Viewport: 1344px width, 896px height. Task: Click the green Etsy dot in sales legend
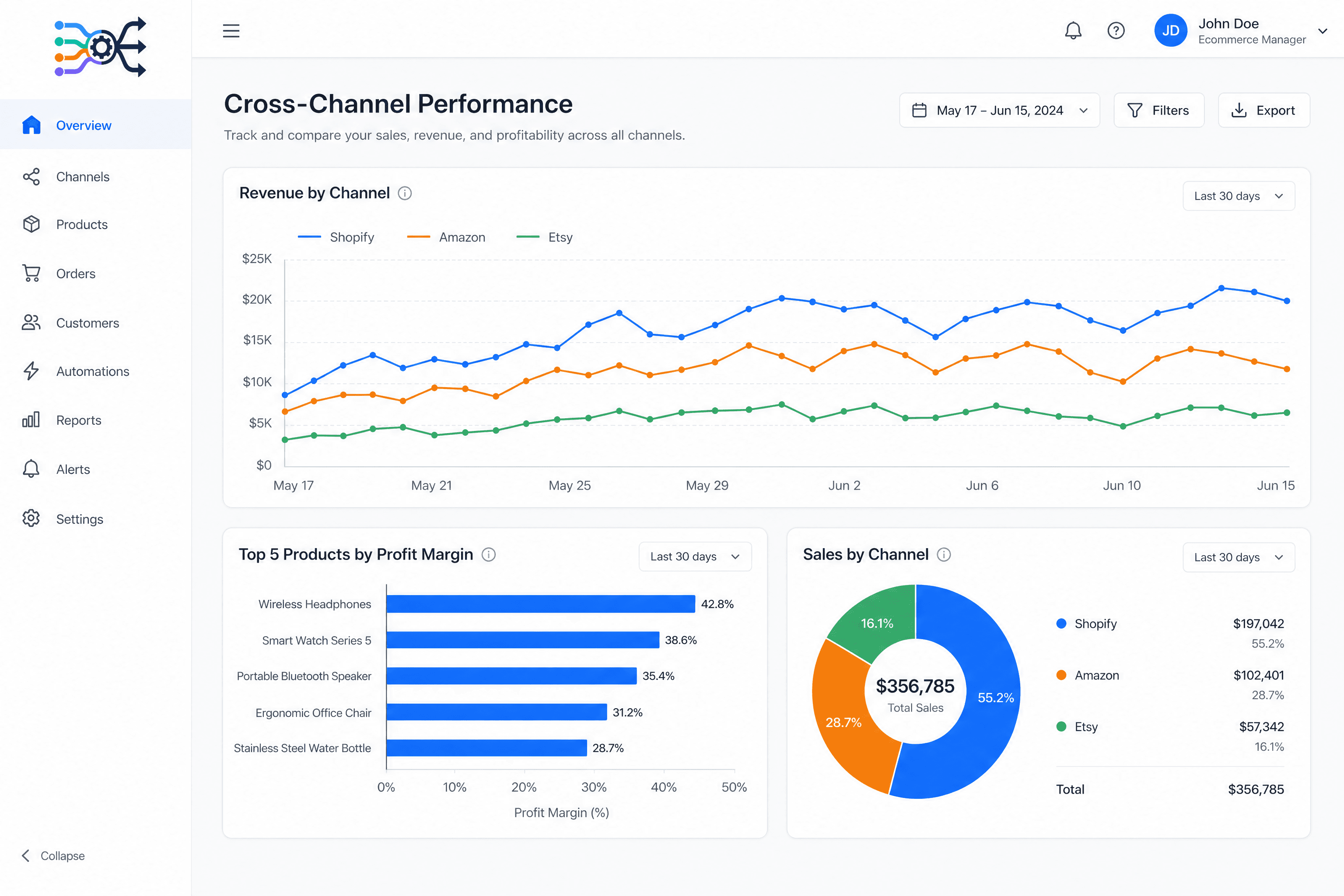[x=1061, y=726]
